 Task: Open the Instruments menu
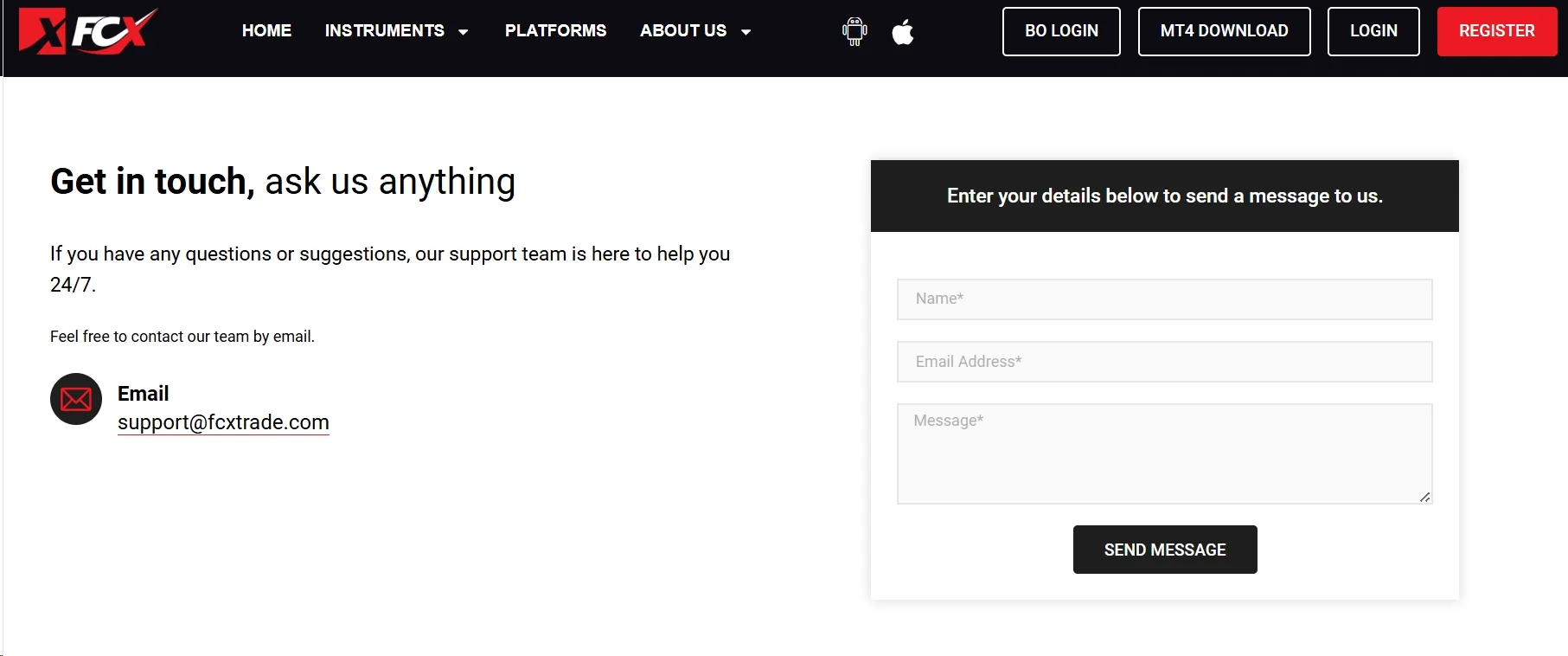[385, 30]
